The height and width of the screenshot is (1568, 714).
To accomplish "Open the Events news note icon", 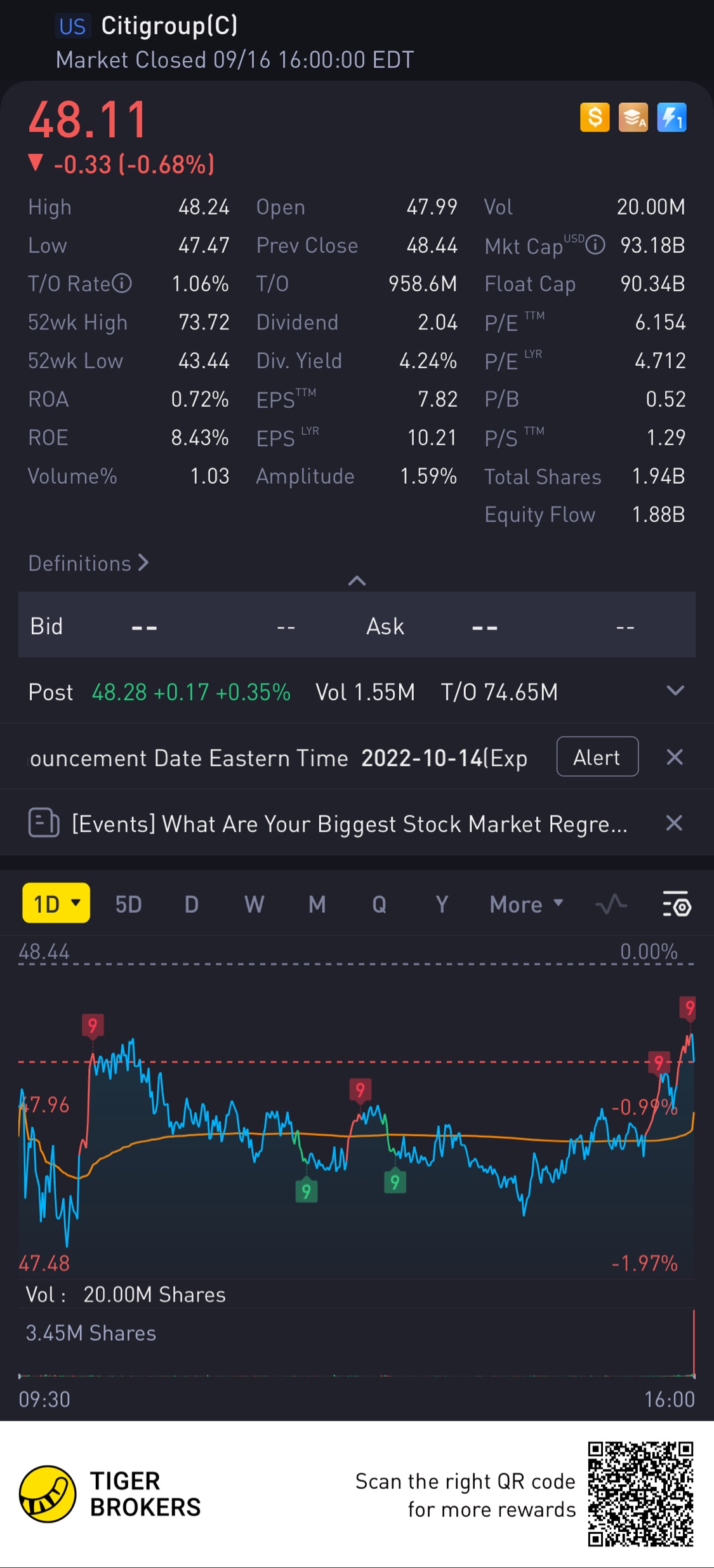I will coord(44,823).
